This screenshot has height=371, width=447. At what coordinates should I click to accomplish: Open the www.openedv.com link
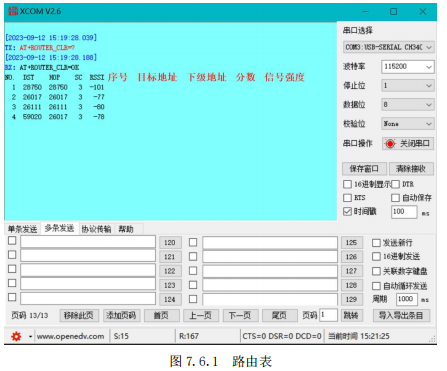coord(71,336)
